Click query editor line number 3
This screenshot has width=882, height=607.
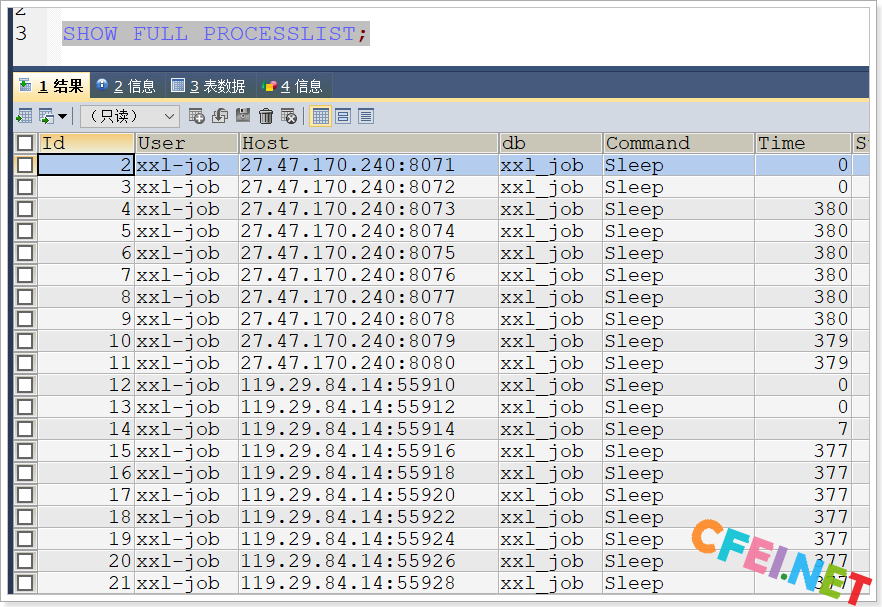[21, 34]
